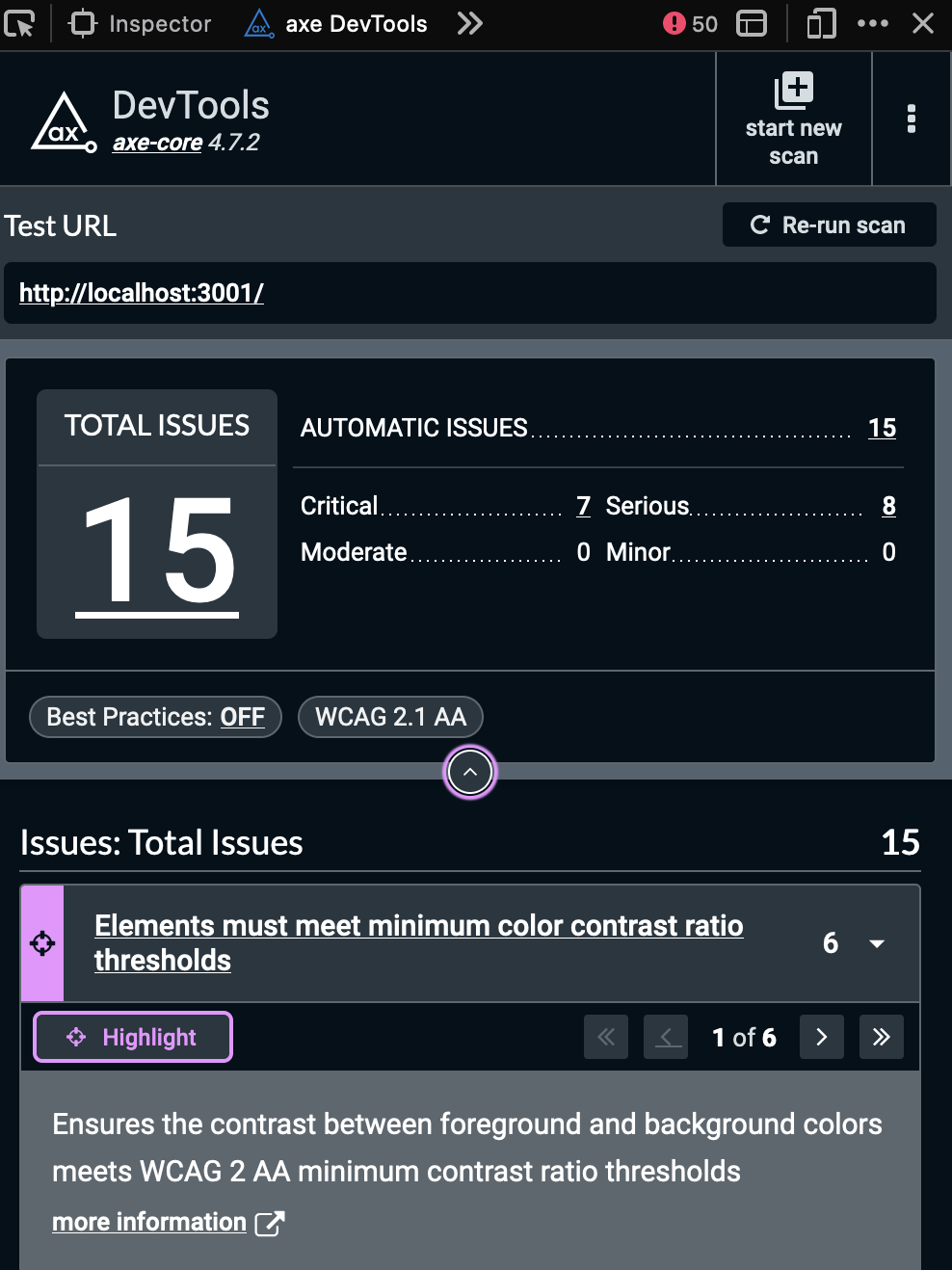Click Re-run scan
This screenshot has height=1270, width=952.
pyautogui.click(x=829, y=225)
